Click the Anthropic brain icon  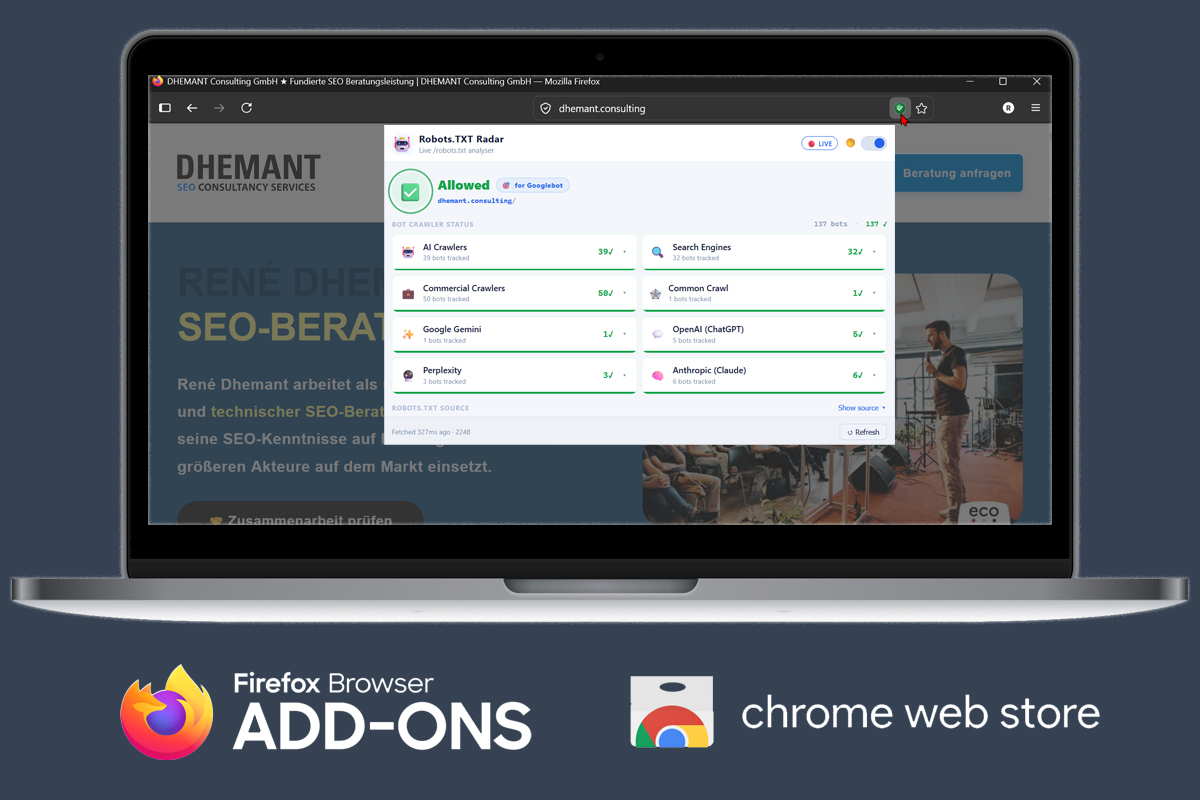point(657,375)
